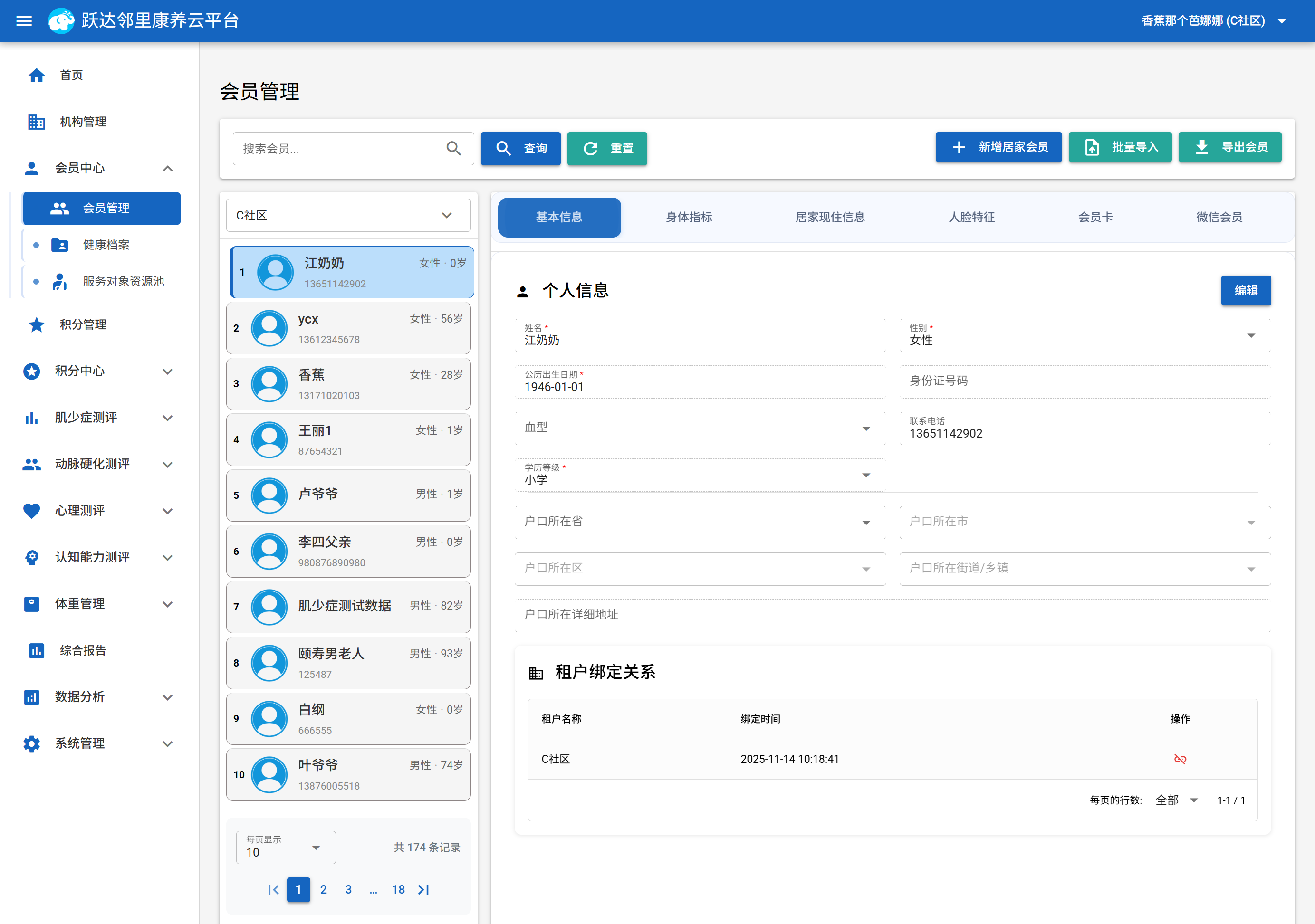1315x924 pixels.
Task: Click the 个人信息 person icon
Action: click(x=522, y=291)
